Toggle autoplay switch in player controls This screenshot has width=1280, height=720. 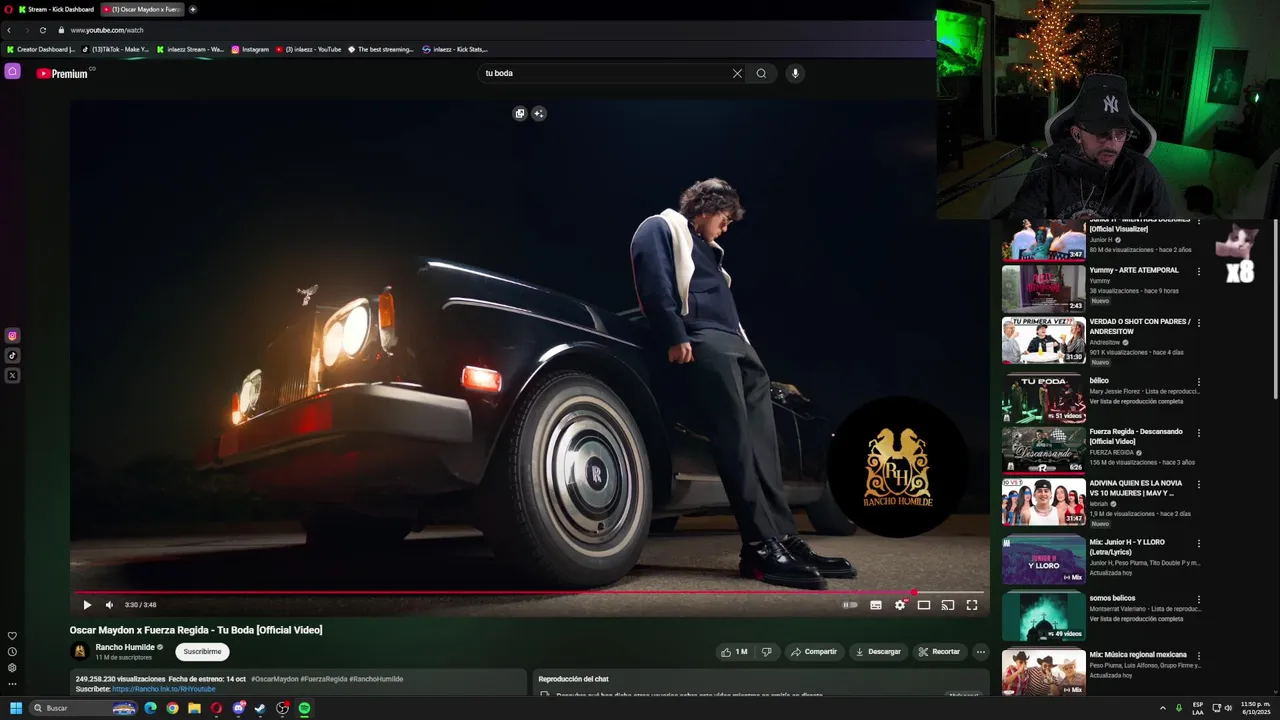tap(850, 605)
